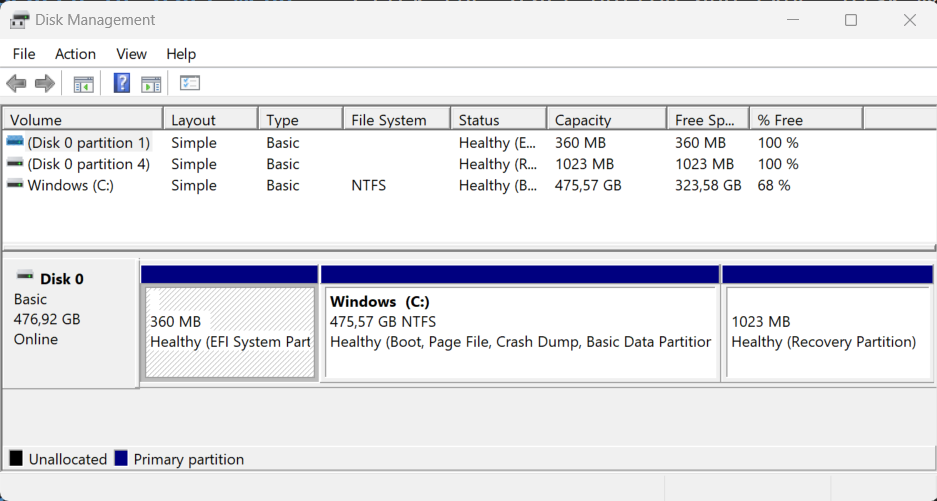Click the Disk 0 partition 1 volume icon

click(x=15, y=142)
